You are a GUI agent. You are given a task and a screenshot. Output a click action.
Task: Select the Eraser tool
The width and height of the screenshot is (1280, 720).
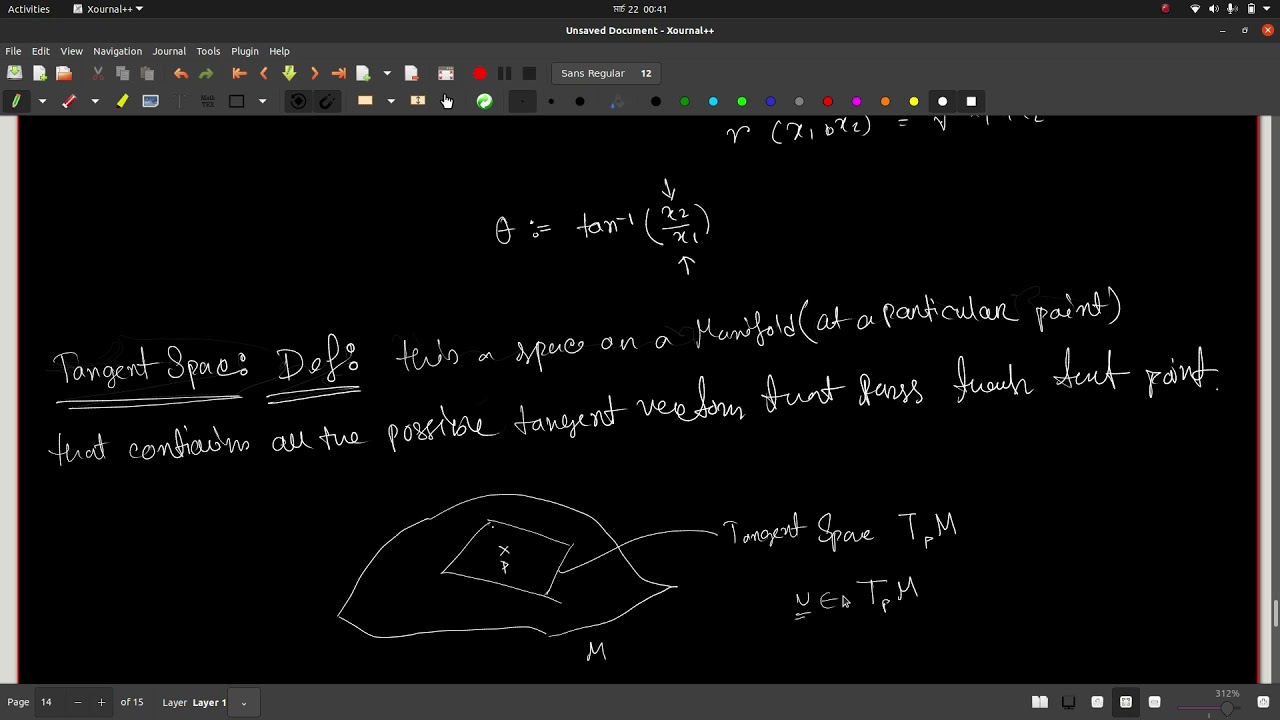tap(69, 101)
